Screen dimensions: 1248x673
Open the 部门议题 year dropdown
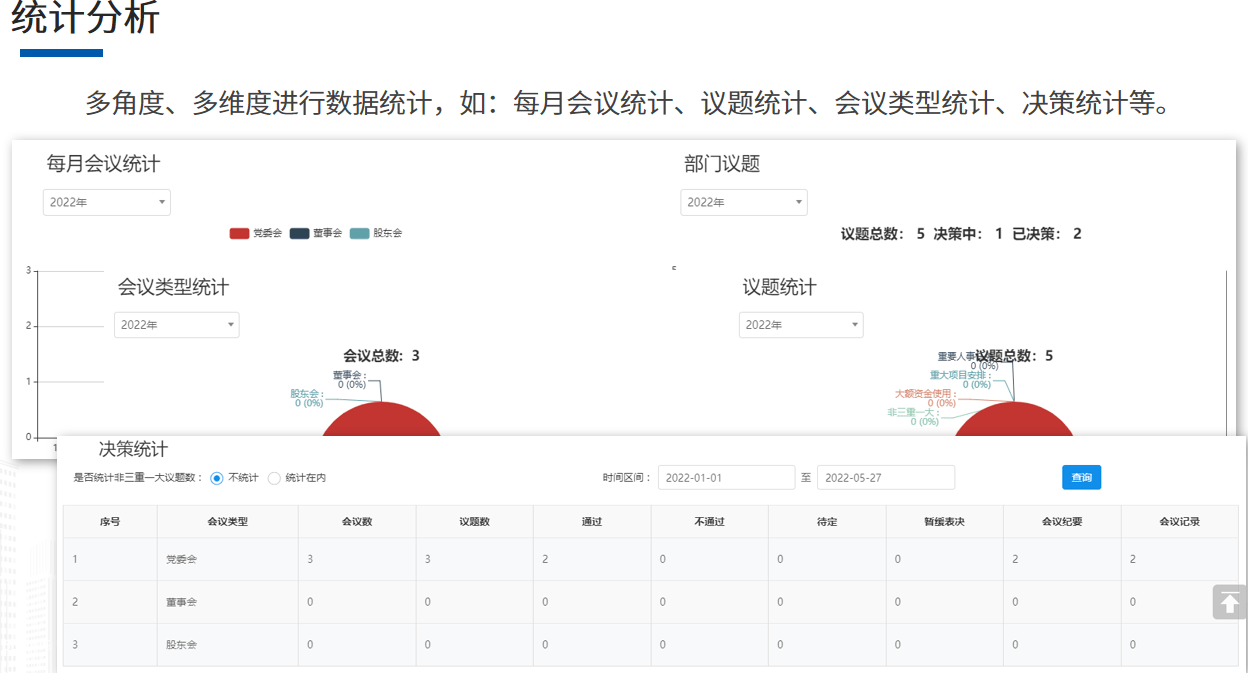(744, 202)
